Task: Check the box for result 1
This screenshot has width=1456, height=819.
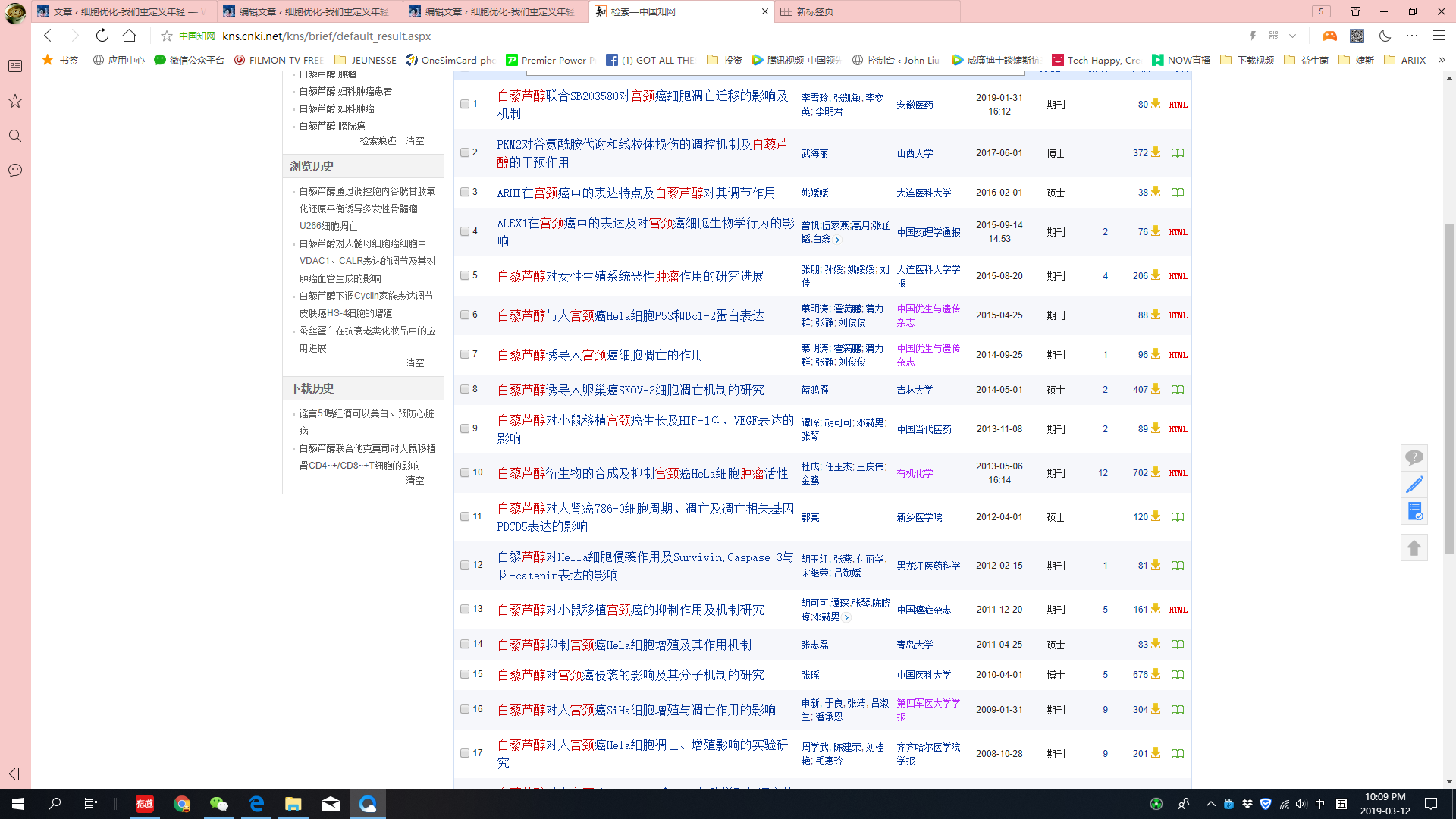Action: pos(465,104)
